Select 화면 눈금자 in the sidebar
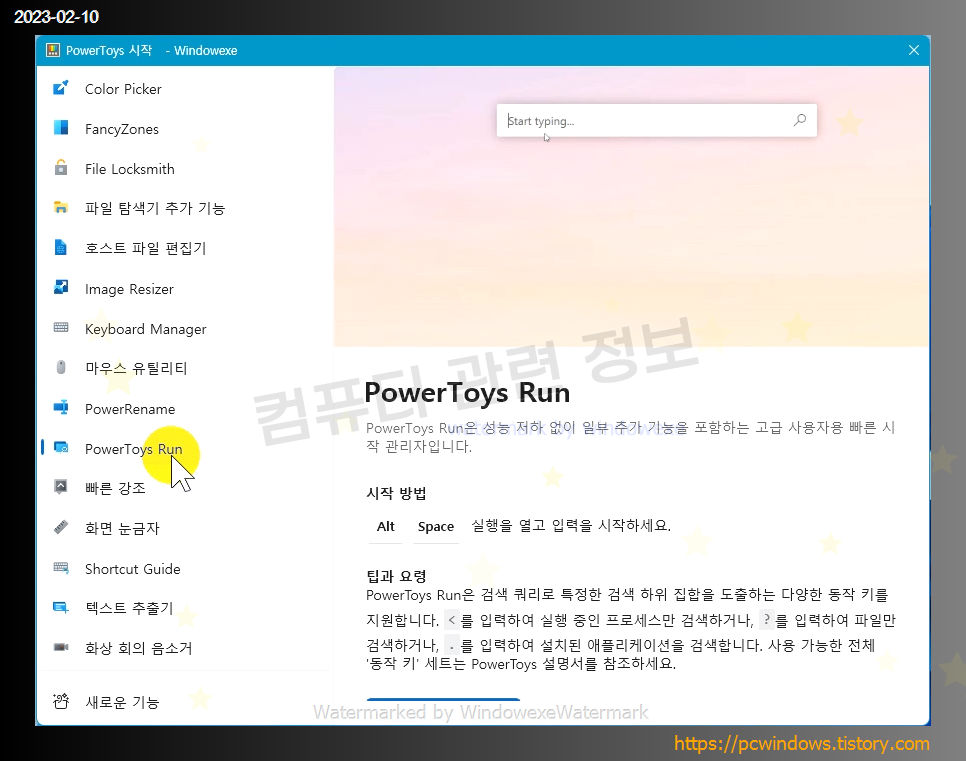Viewport: 966px width, 761px height. point(122,529)
